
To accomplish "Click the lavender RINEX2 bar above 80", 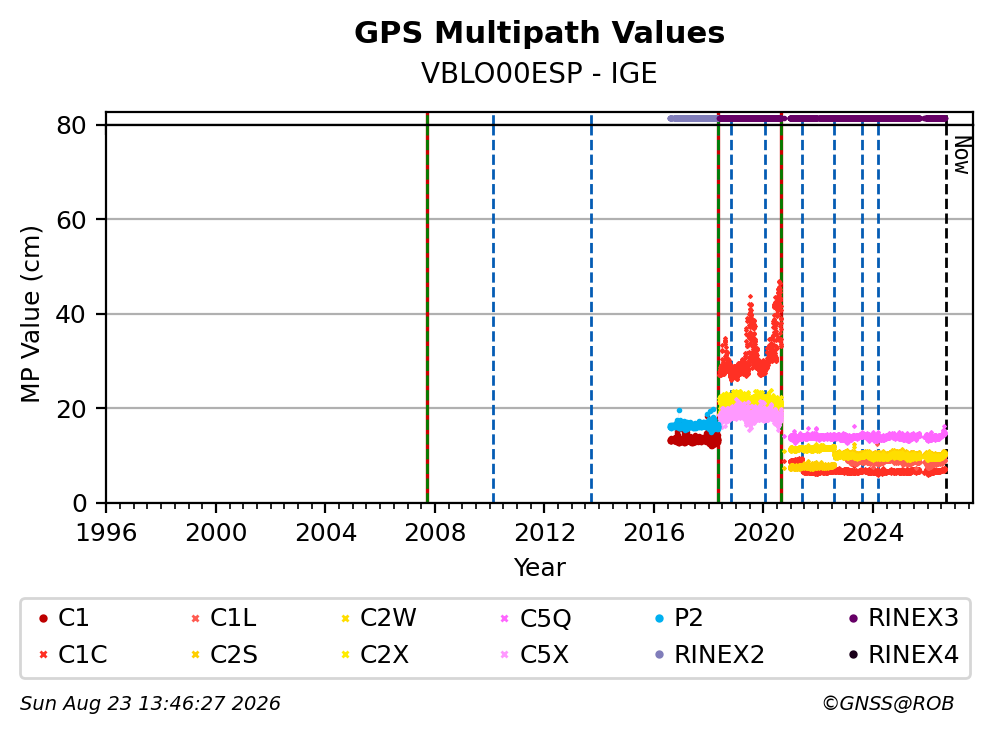I will [693, 118].
